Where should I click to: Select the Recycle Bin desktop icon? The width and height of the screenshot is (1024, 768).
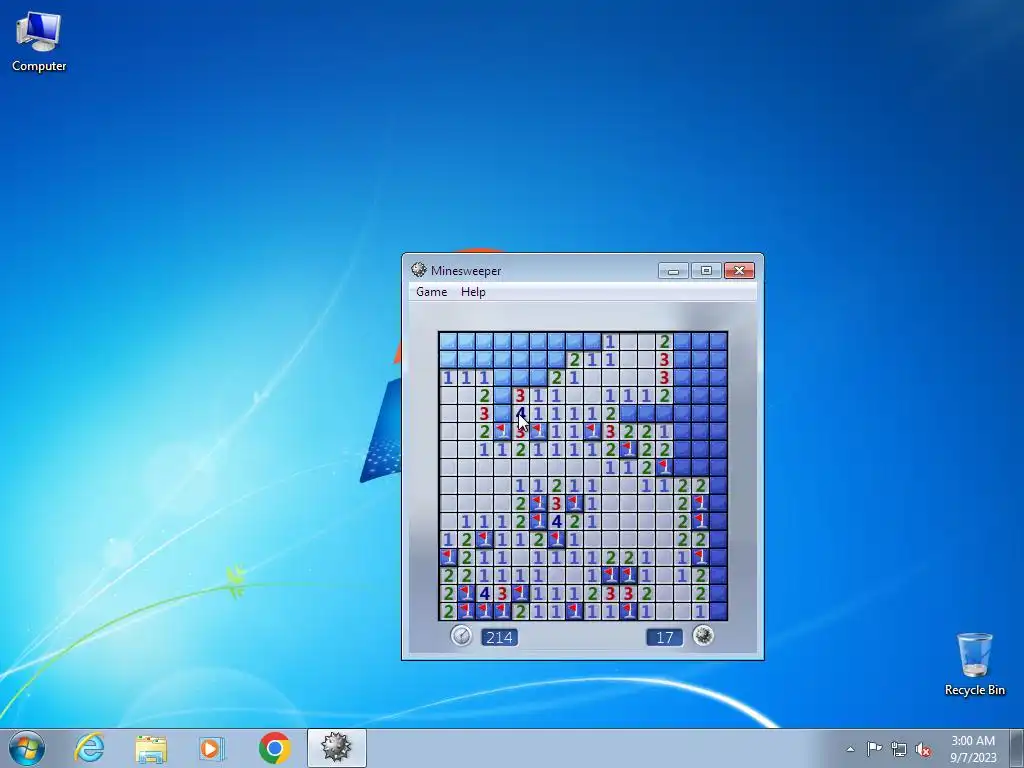pyautogui.click(x=974, y=664)
